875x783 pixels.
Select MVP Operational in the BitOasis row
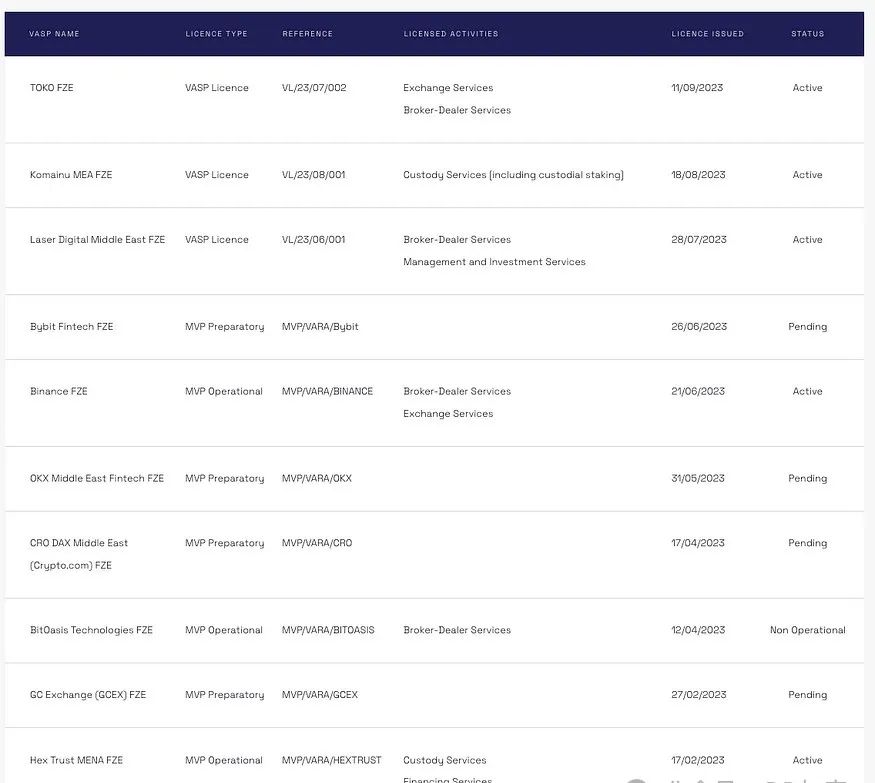[x=224, y=630]
